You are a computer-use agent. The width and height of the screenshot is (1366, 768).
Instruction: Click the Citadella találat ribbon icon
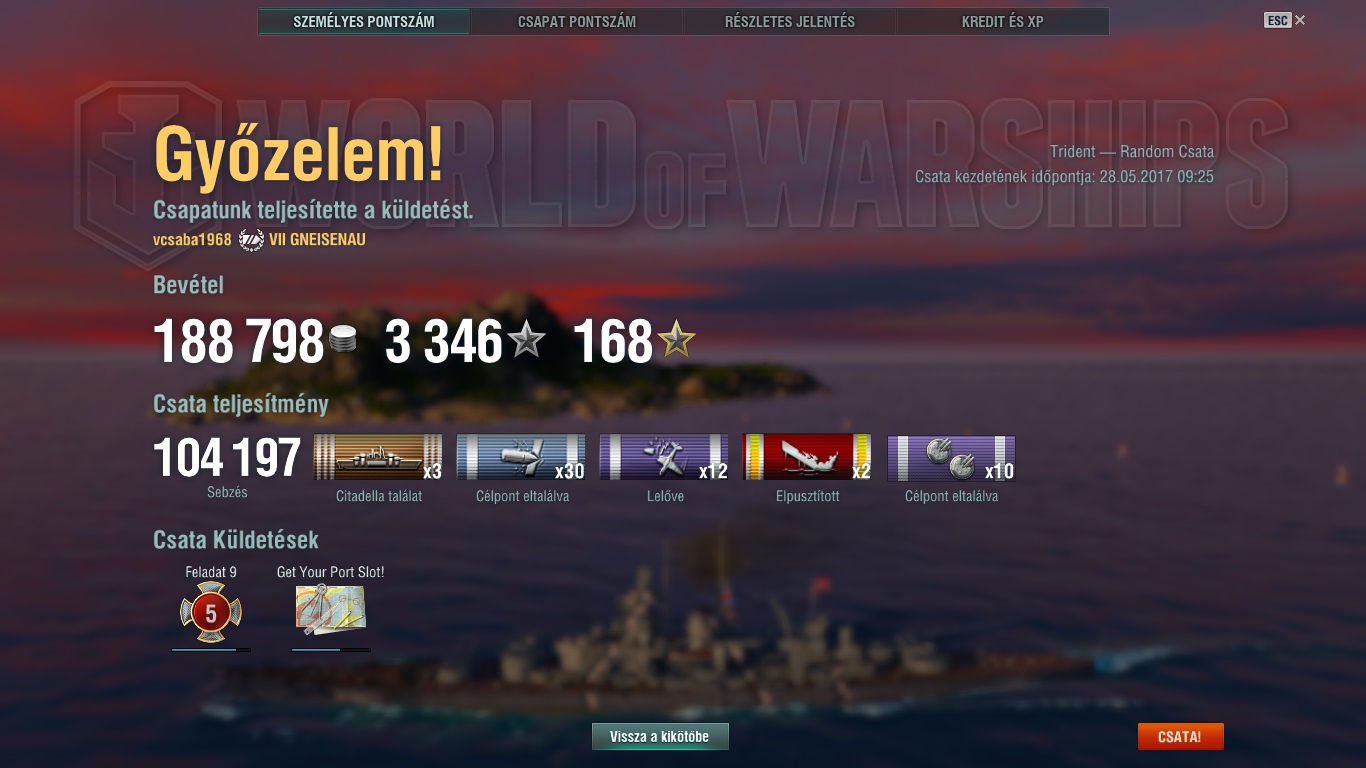(x=378, y=458)
